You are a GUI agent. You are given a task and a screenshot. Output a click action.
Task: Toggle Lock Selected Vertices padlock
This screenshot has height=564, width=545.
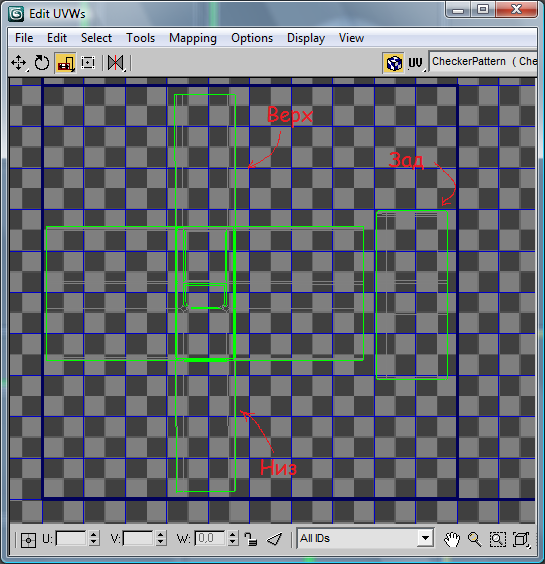250,539
